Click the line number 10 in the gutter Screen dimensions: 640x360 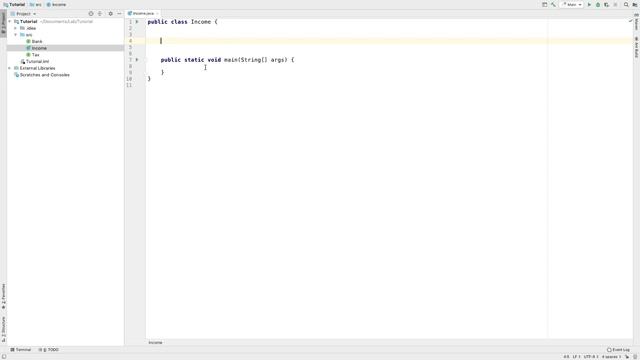(x=129, y=79)
